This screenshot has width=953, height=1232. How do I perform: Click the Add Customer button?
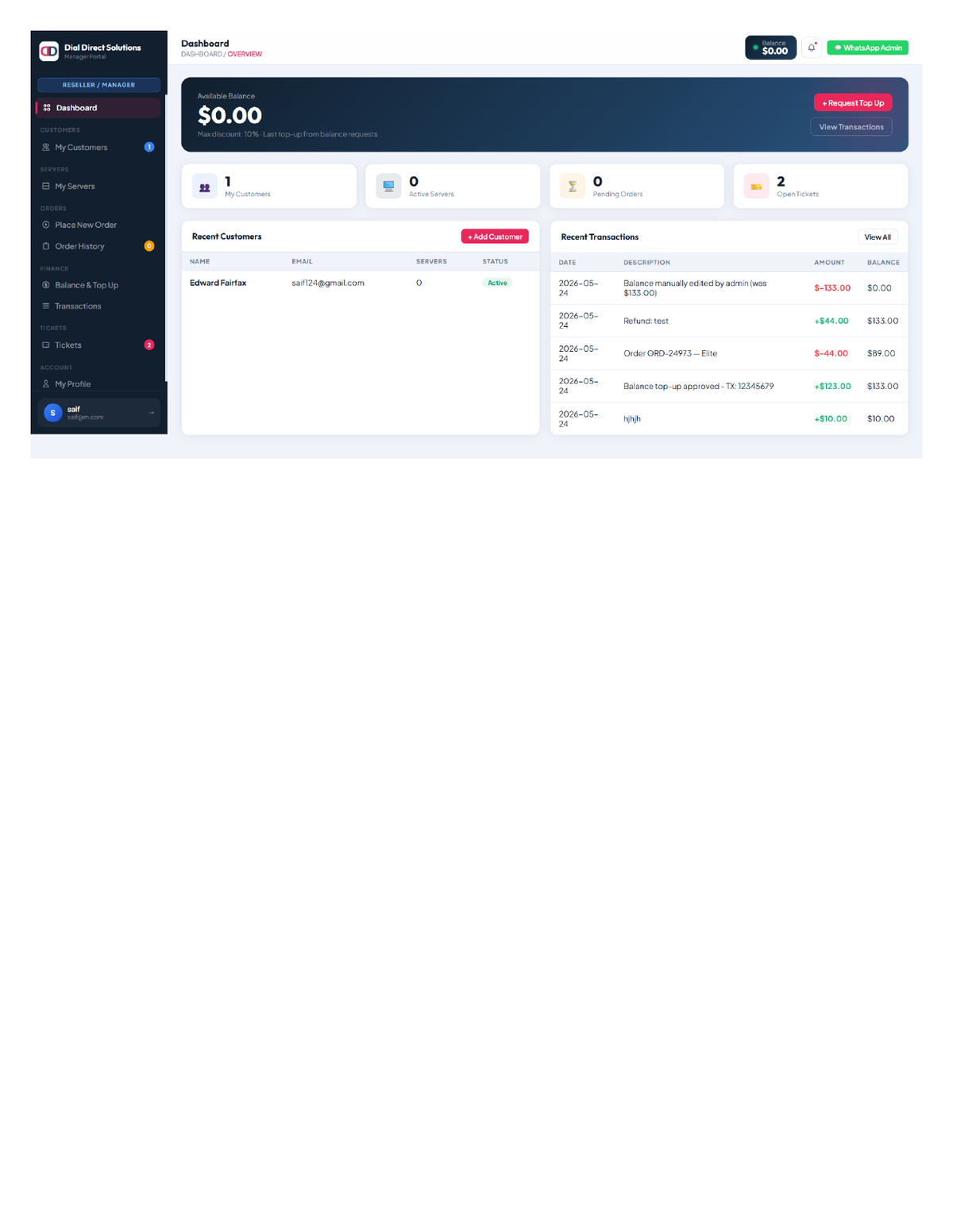coord(495,237)
